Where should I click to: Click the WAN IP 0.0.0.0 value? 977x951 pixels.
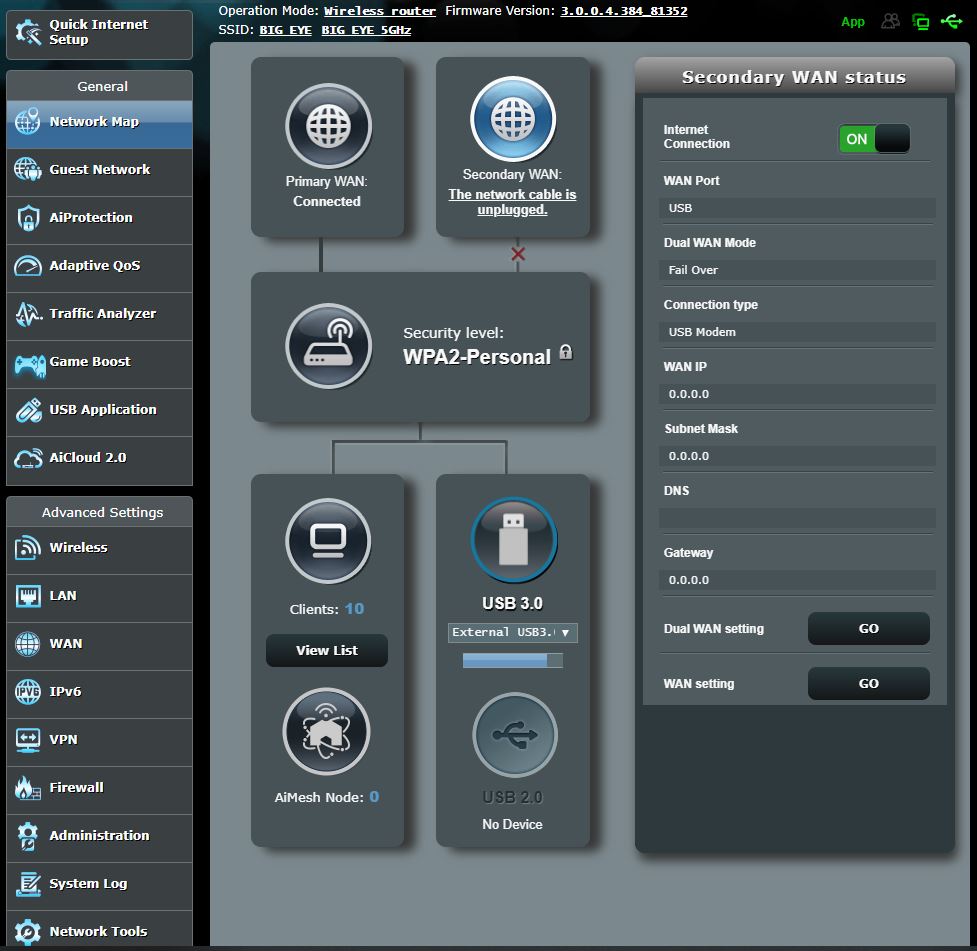(x=797, y=394)
